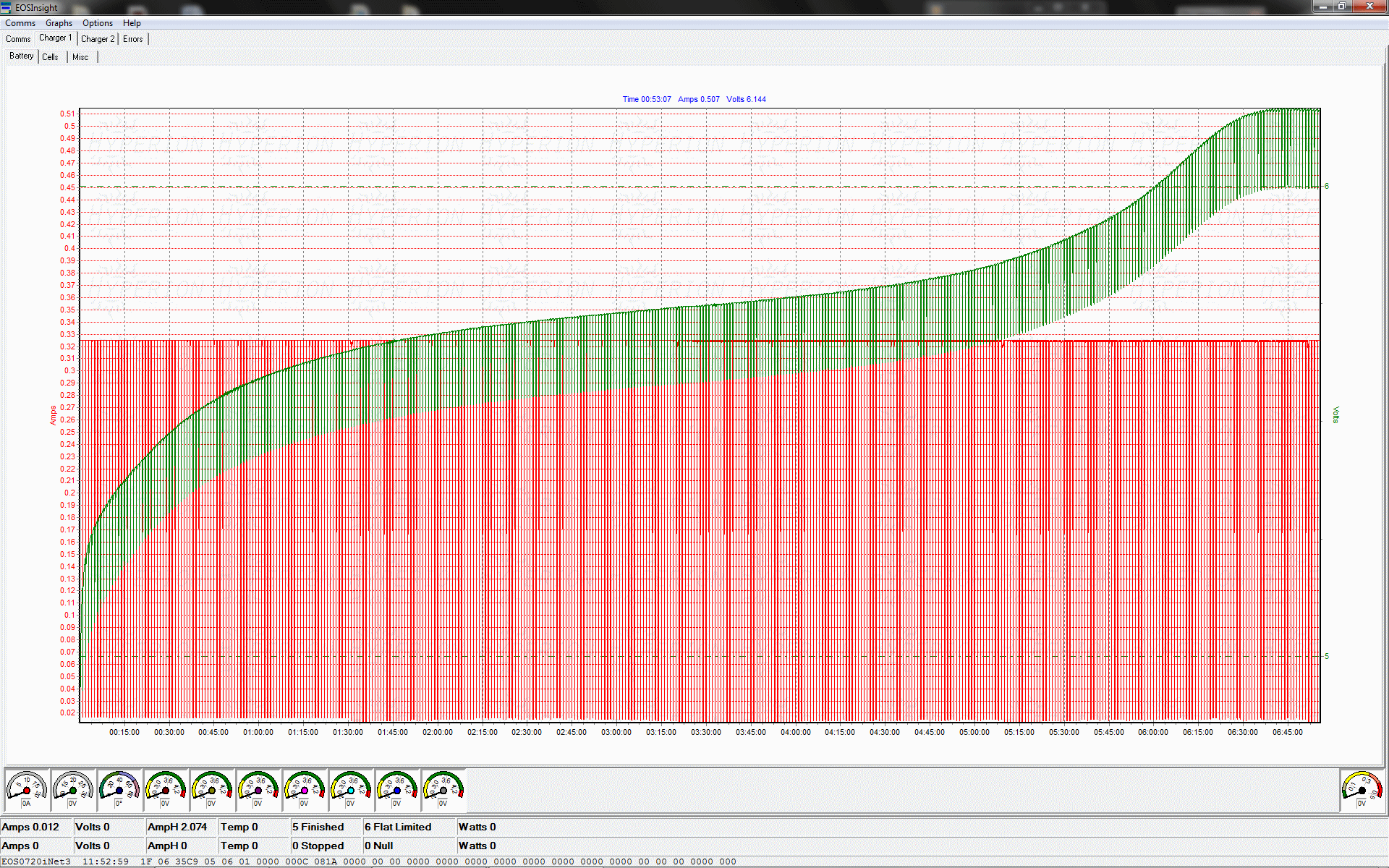
Task: Switch to the Charger 2 tab
Action: coord(98,39)
